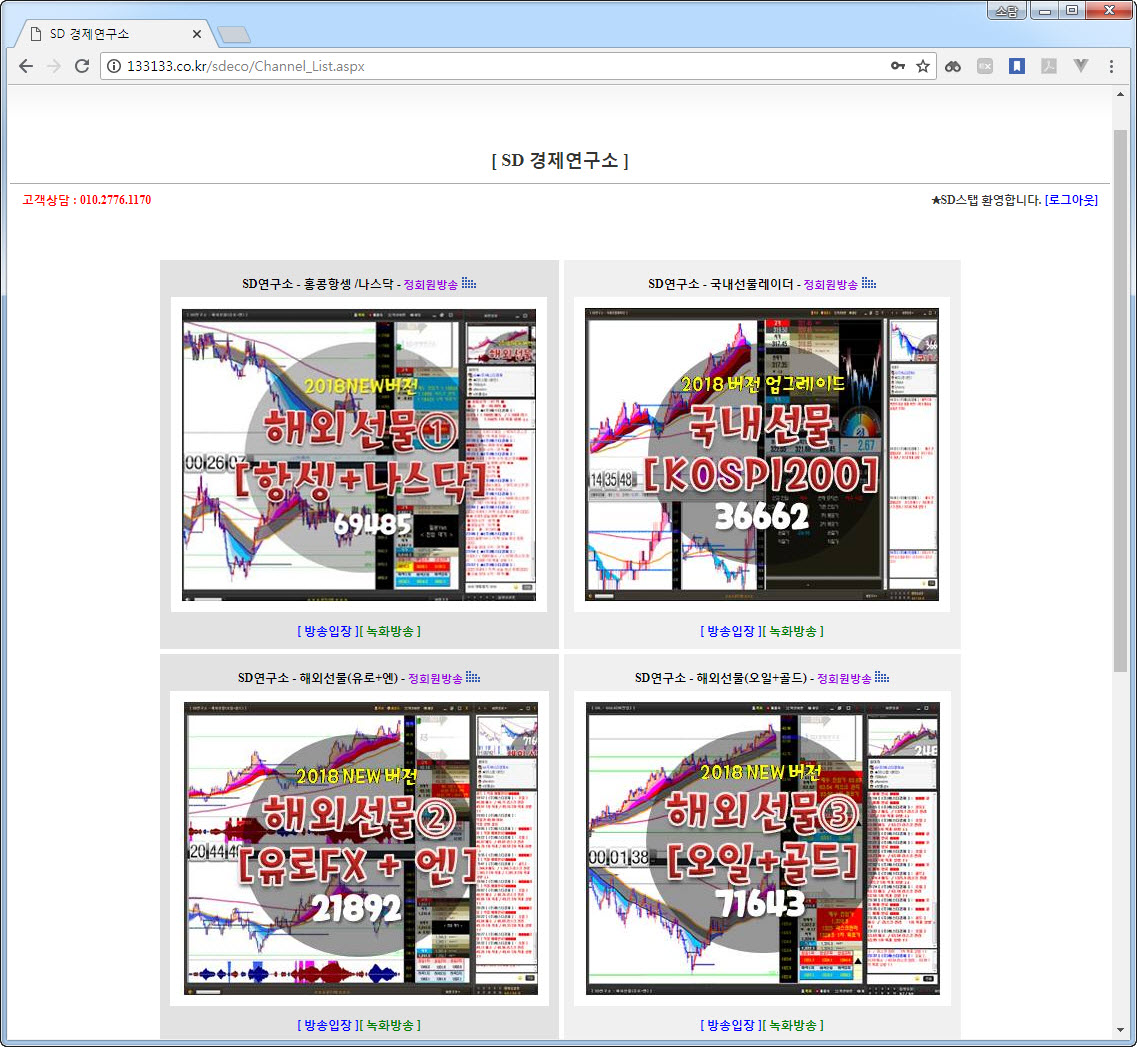The image size is (1137, 1047).
Task: Open 정회원방송 link for 홍콩항셍/나스닥
Action: [x=431, y=284]
